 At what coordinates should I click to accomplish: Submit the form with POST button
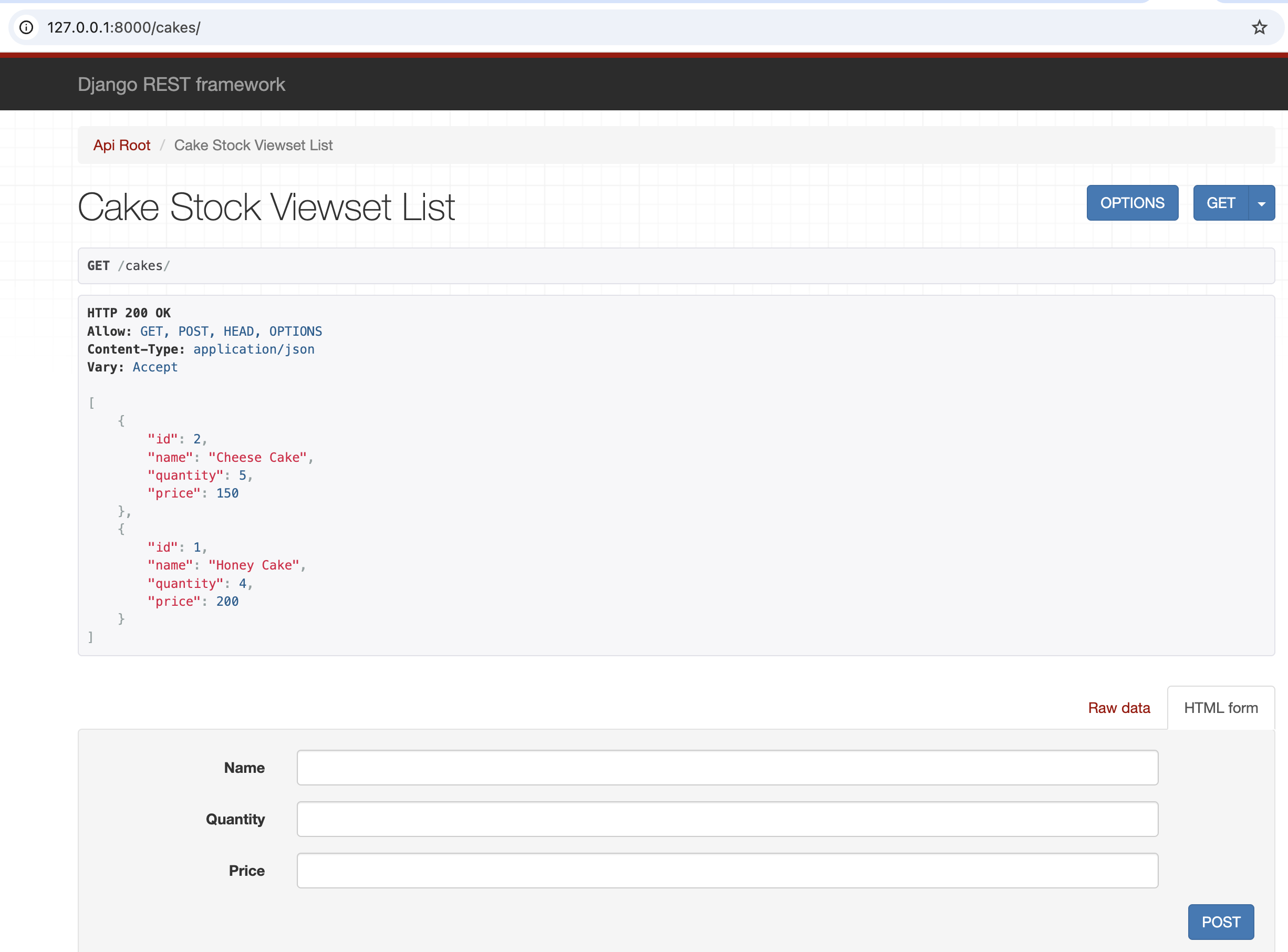(1221, 922)
